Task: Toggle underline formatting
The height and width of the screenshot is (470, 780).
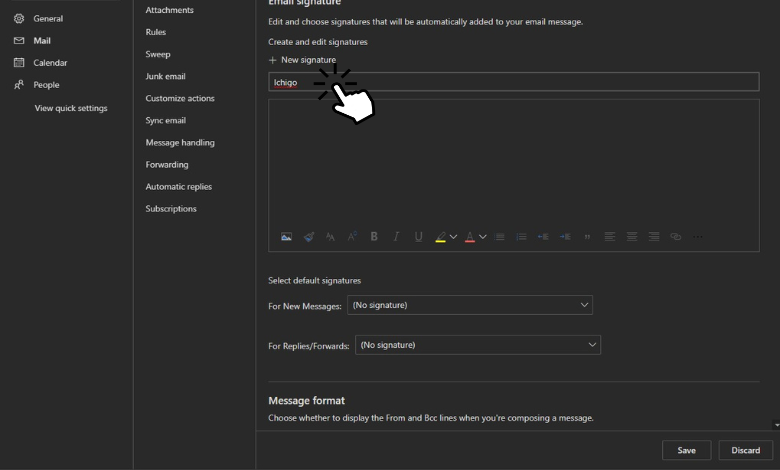Action: click(x=418, y=237)
